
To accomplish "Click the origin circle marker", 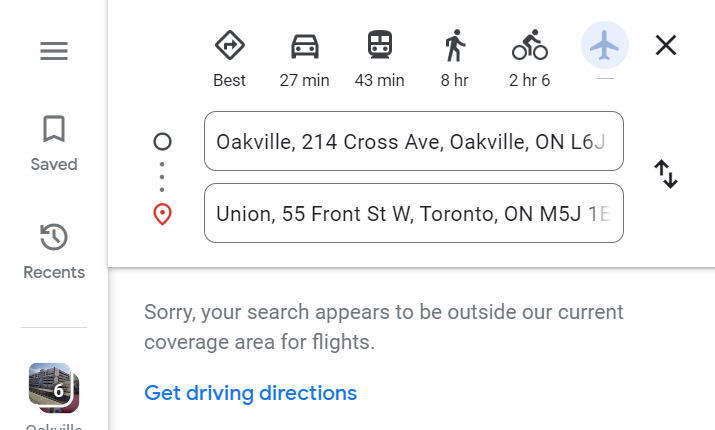I will click(162, 141).
